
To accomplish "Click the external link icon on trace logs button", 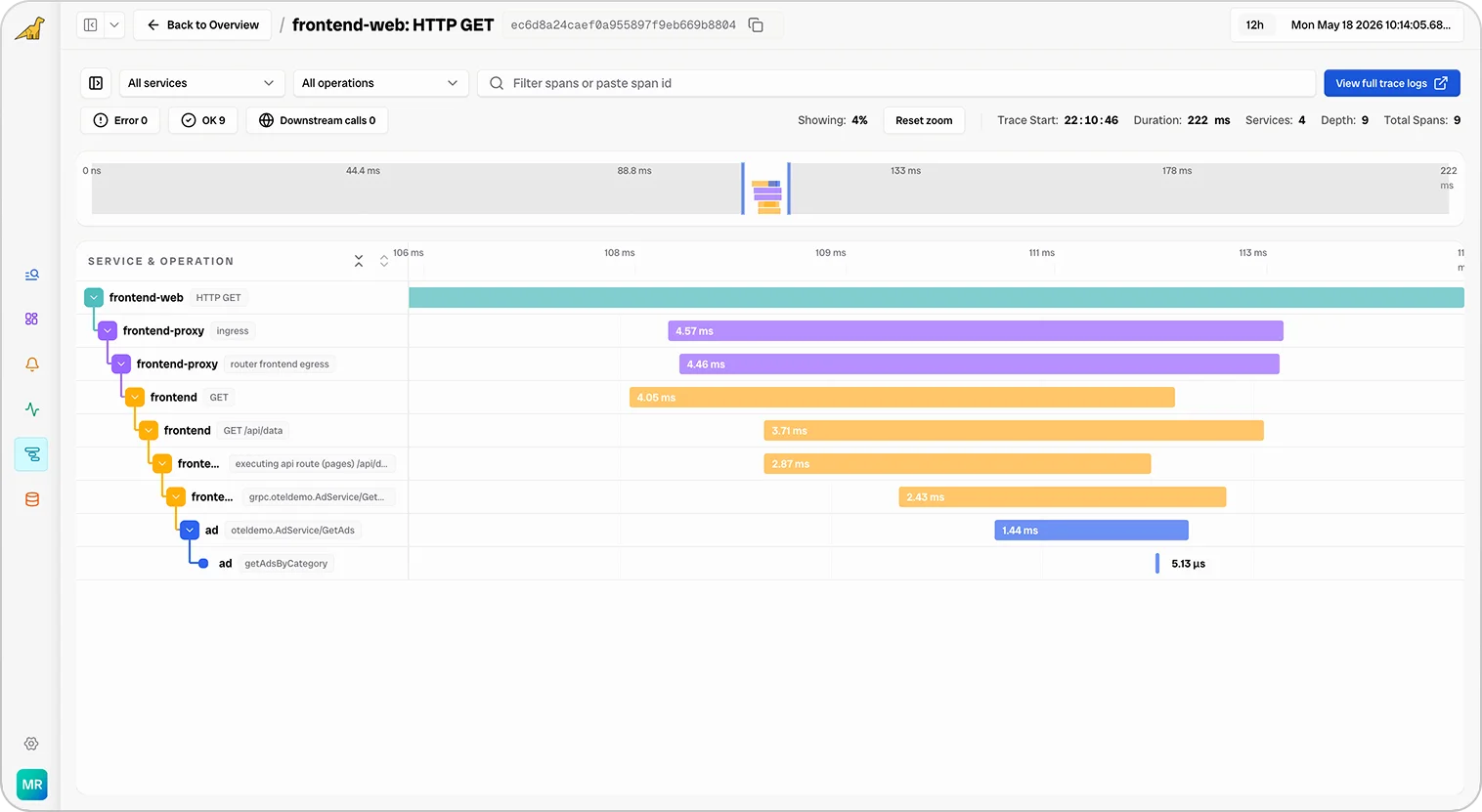I will (x=1441, y=83).
